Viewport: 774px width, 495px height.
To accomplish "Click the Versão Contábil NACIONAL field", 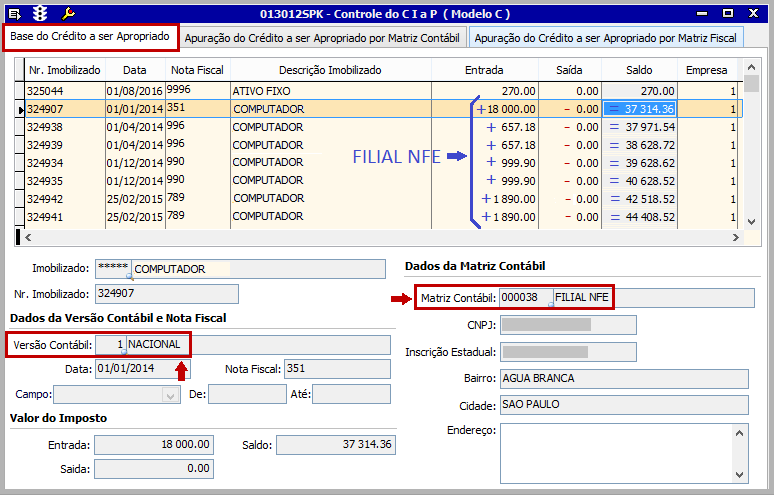I will point(258,344).
